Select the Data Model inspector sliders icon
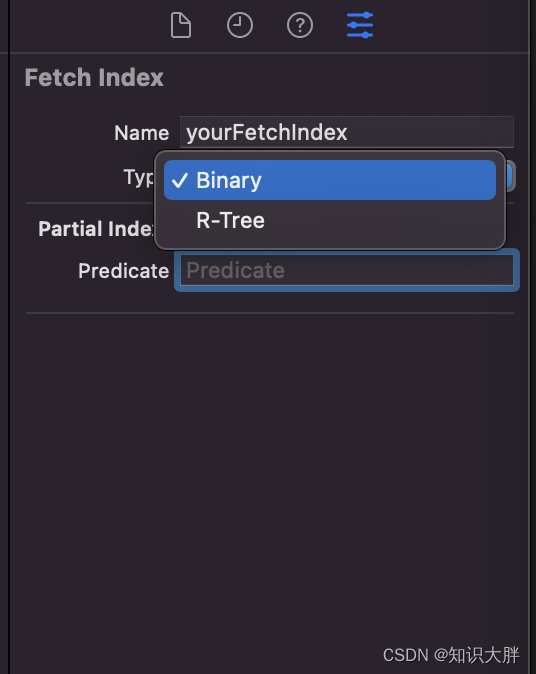536x674 pixels. (360, 25)
